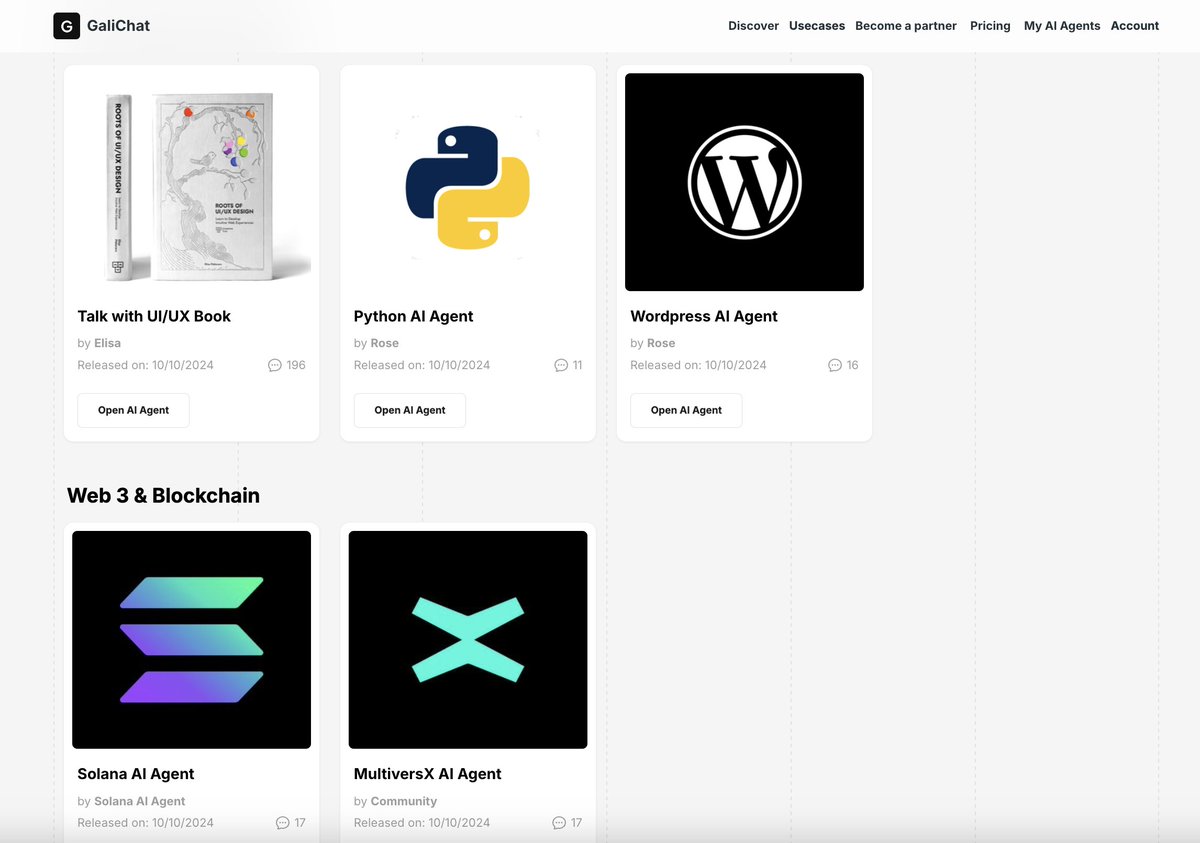
Task: Click the MultiversX logo thumbnail
Action: coord(468,640)
